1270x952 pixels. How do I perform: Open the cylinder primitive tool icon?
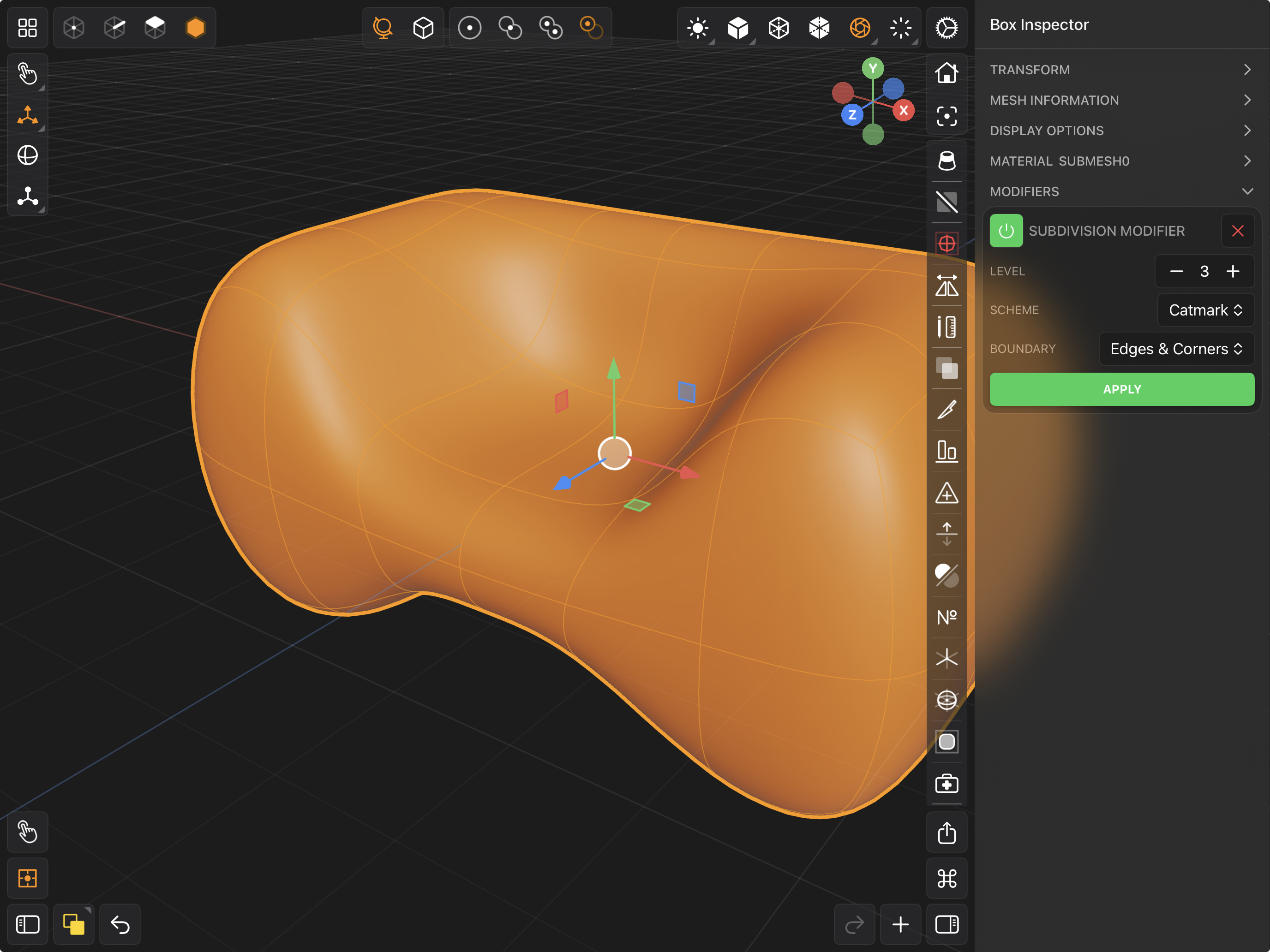[946, 161]
